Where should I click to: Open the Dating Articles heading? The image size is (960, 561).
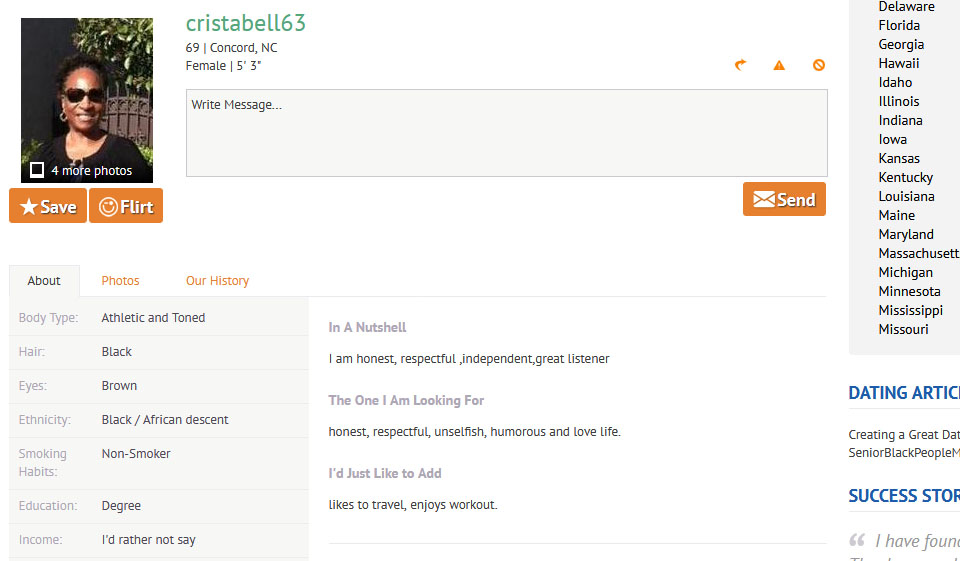[x=903, y=393]
